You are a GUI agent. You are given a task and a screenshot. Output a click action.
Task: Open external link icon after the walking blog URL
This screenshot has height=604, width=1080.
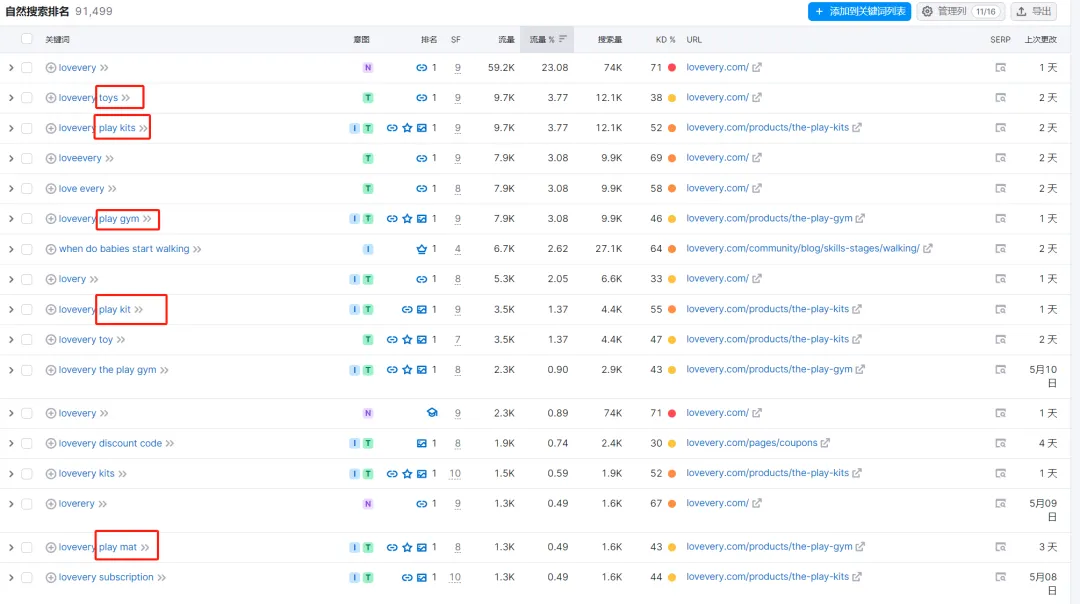pyautogui.click(x=928, y=248)
